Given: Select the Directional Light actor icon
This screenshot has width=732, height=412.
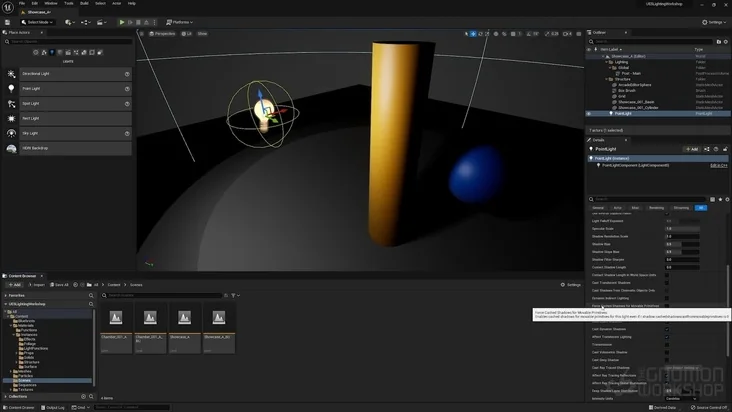Looking at the screenshot, I should 11,74.
